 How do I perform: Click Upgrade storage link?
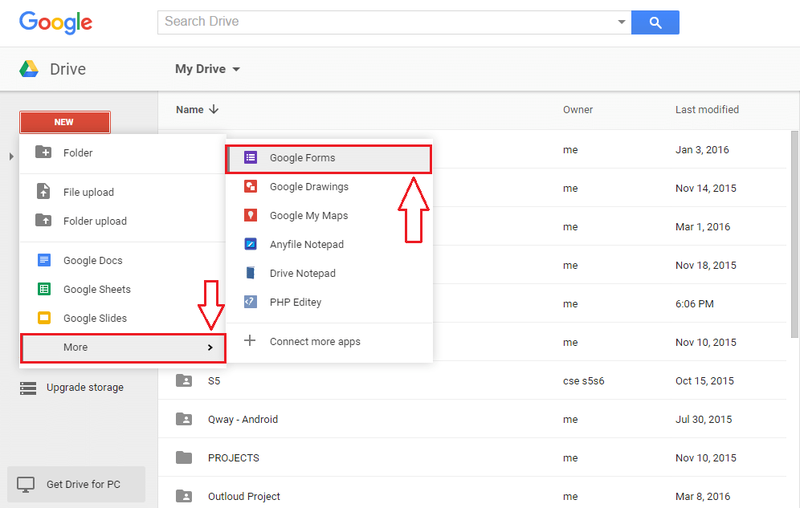pyautogui.click(x=85, y=388)
